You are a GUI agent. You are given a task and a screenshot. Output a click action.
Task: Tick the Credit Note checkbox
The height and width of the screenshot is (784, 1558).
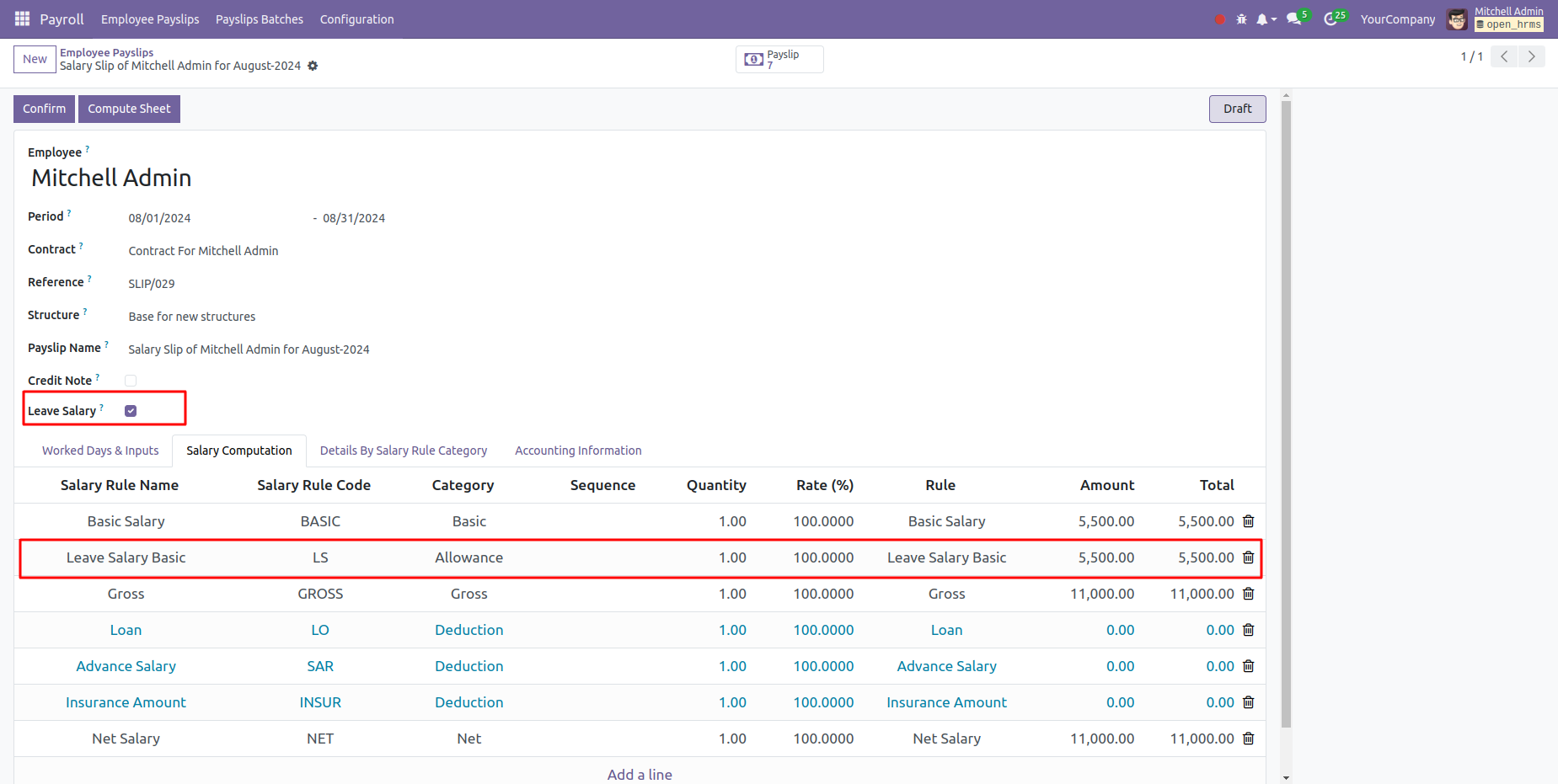pyautogui.click(x=131, y=381)
